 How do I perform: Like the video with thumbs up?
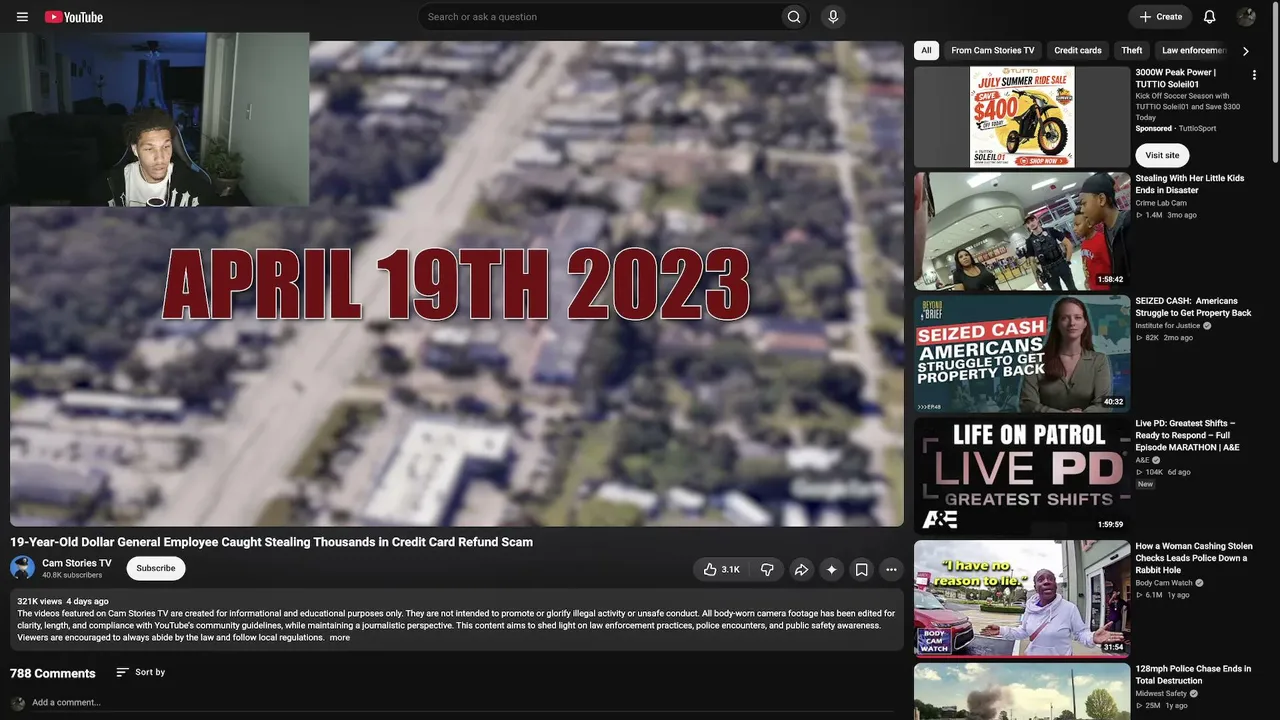coord(720,570)
